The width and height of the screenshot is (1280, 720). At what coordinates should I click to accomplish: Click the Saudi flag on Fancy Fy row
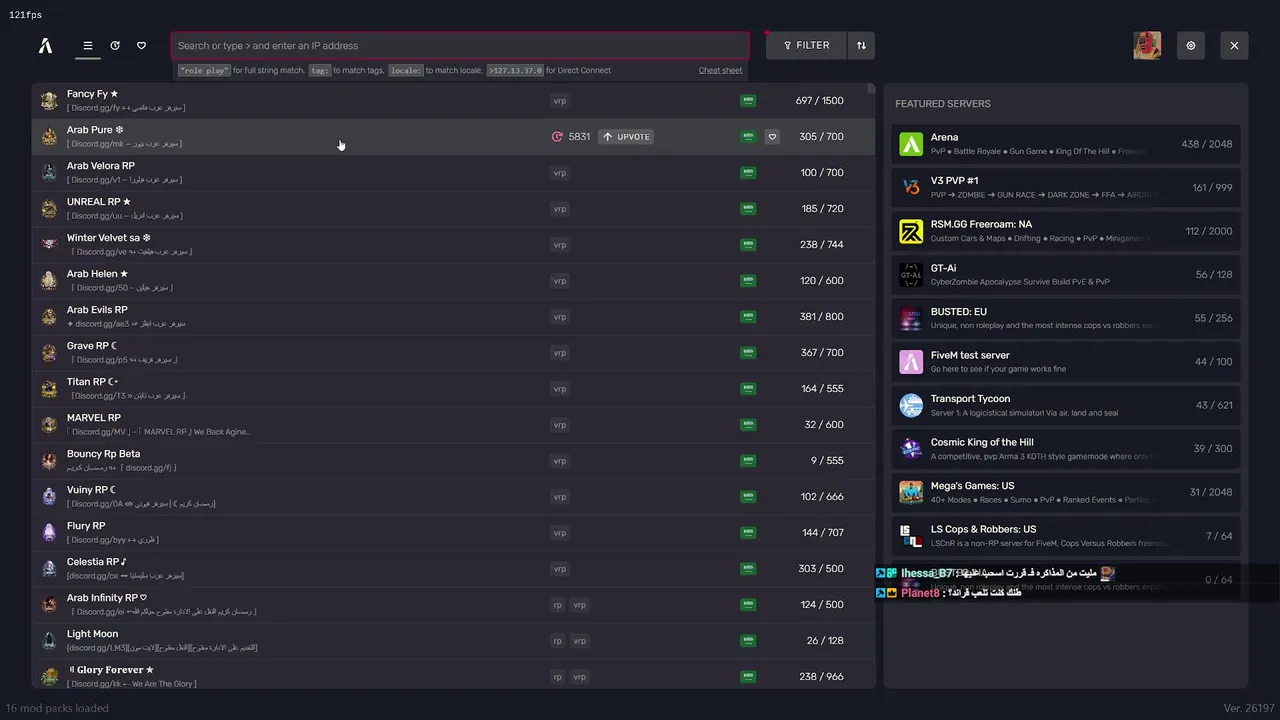tap(748, 101)
